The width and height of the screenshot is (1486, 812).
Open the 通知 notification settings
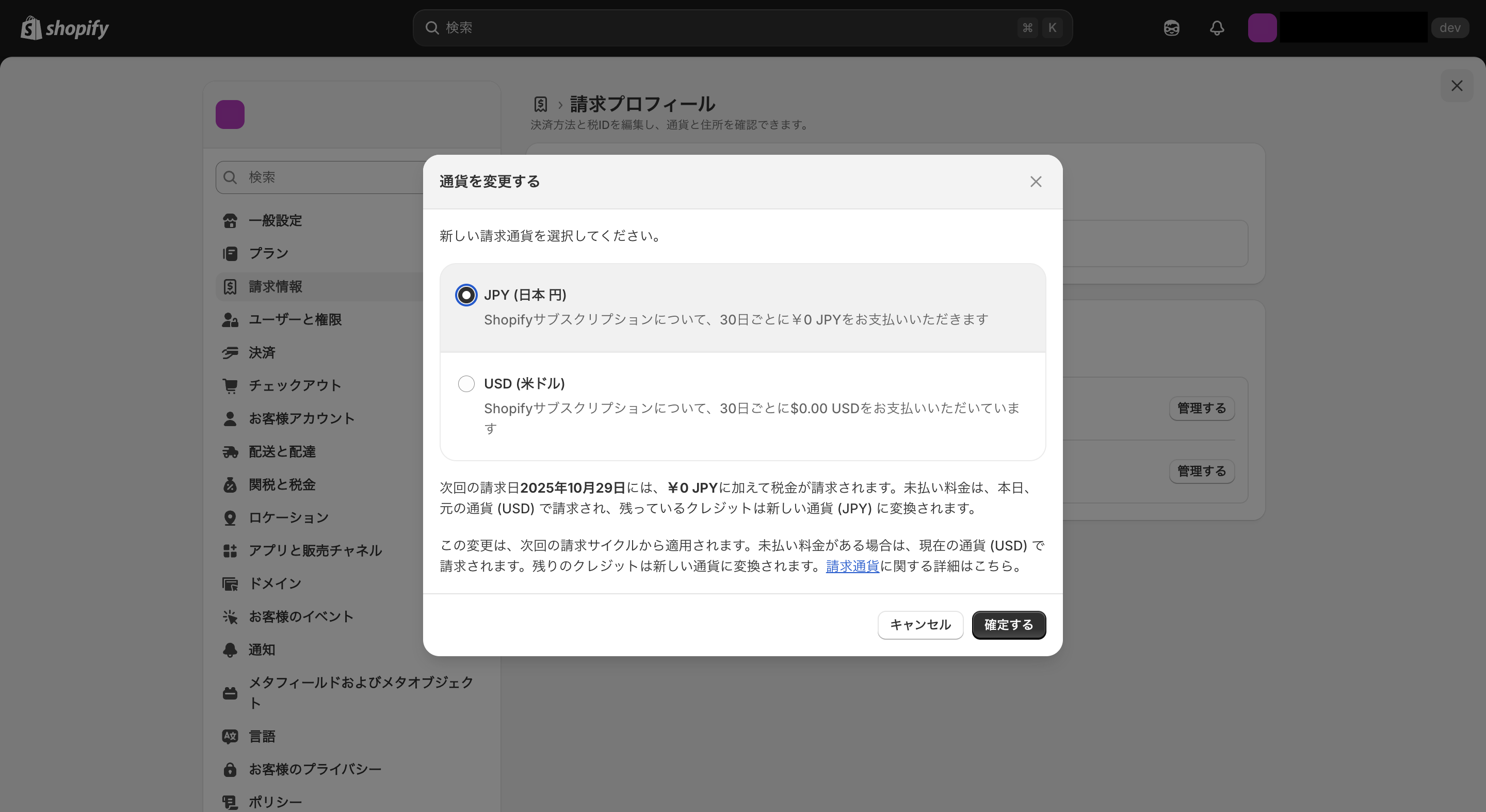[262, 649]
